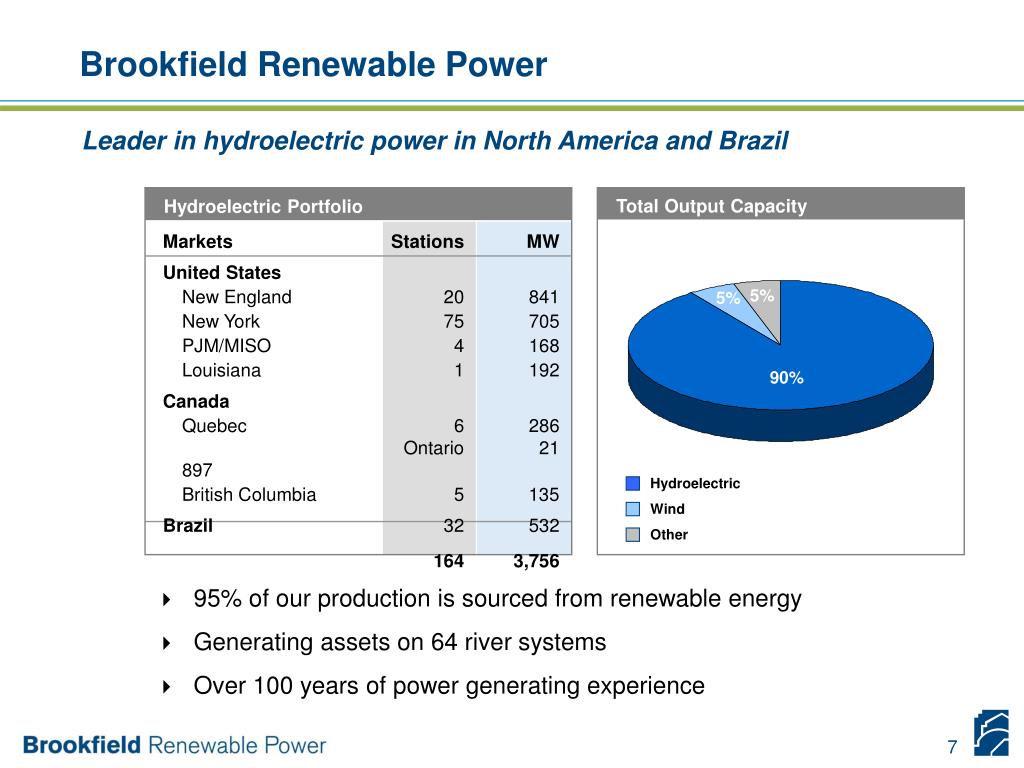Select the New York row label
Screen dimensions: 1024x768
pos(220,321)
